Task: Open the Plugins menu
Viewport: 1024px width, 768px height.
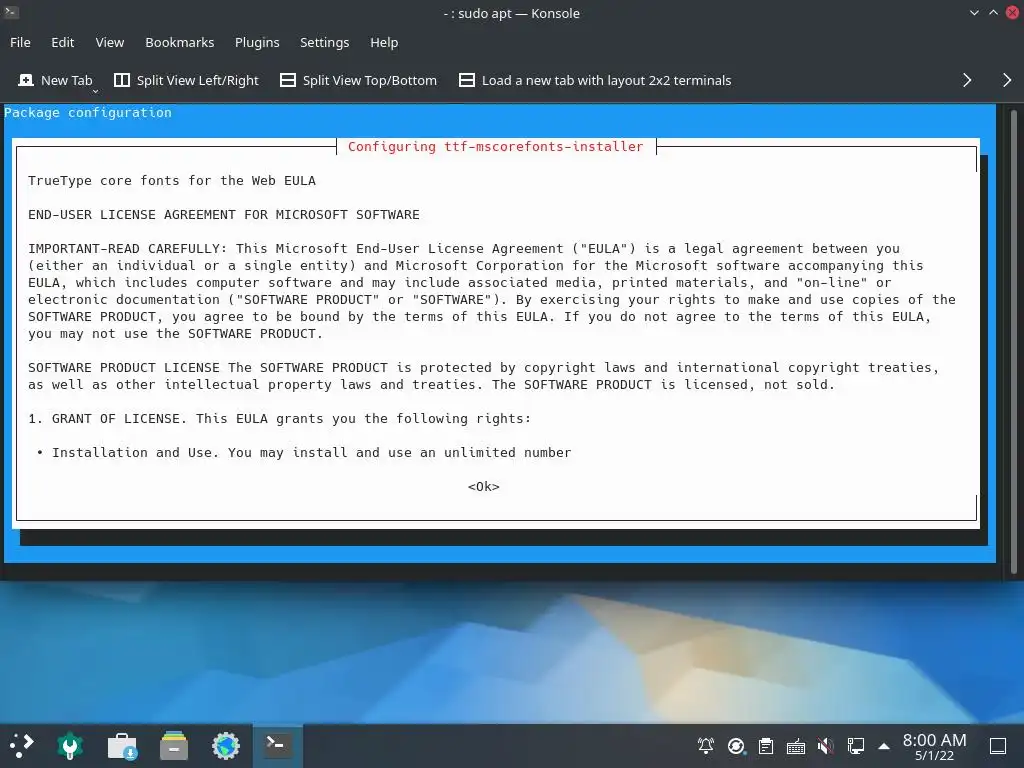Action: (257, 42)
